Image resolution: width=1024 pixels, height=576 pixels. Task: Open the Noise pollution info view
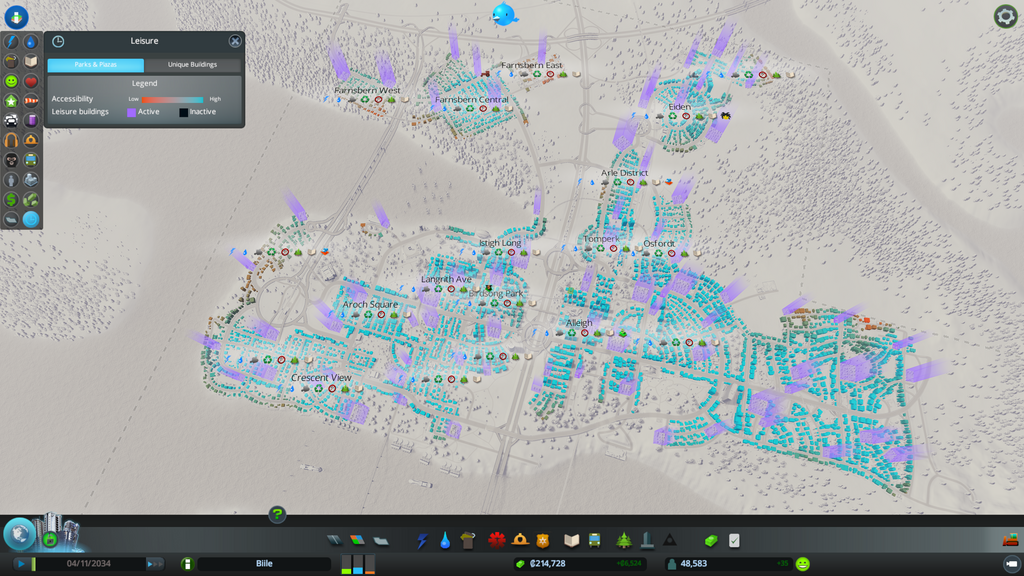coord(11,140)
